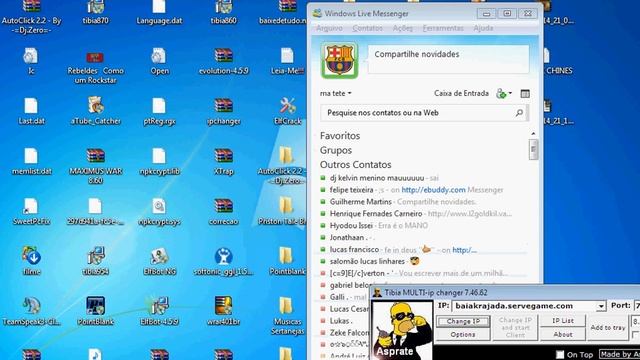Launch the ElfBot NG desktop icon
The image size is (640, 360).
click(x=159, y=261)
